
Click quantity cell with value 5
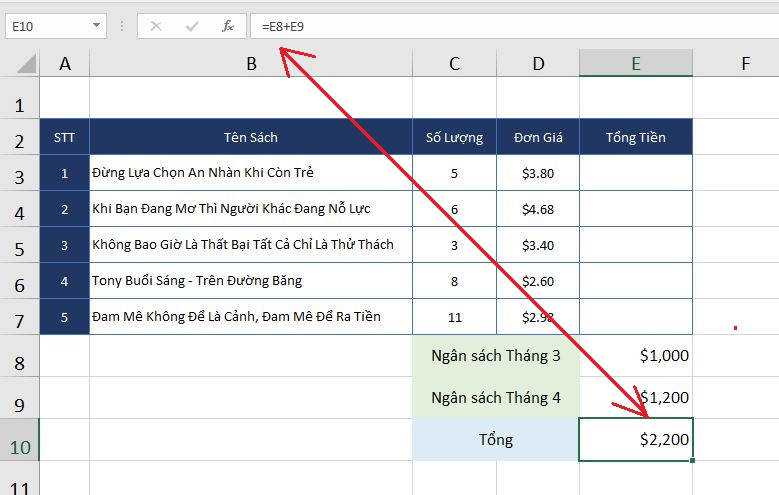(454, 173)
